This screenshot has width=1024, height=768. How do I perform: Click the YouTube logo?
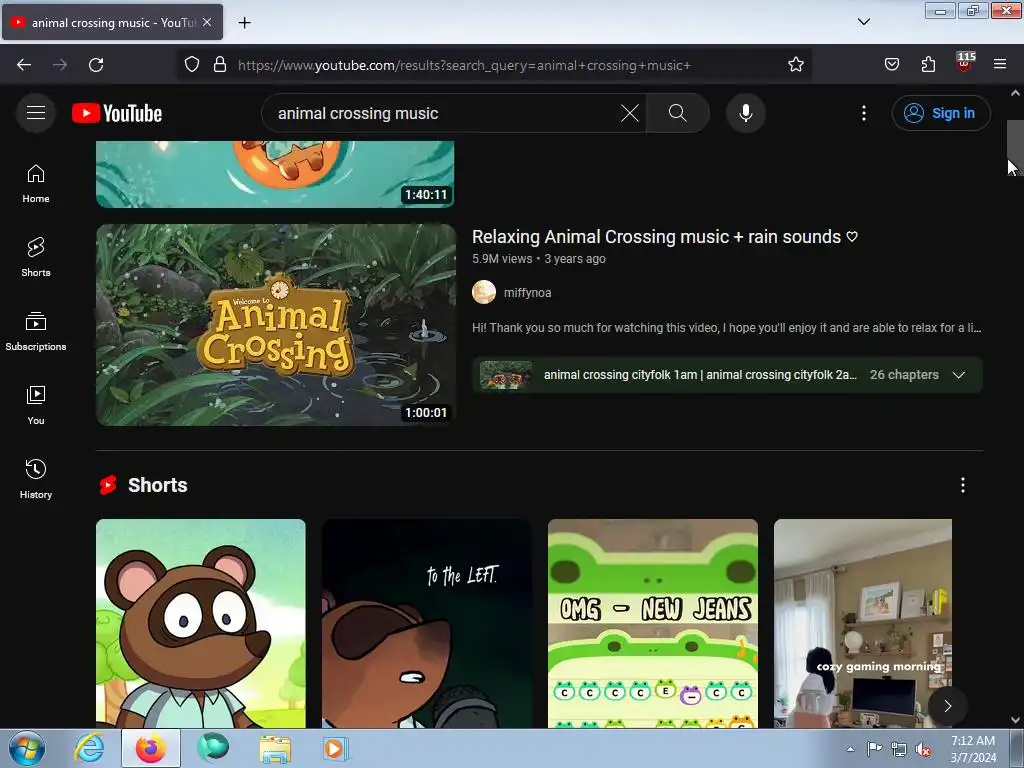[x=117, y=113]
